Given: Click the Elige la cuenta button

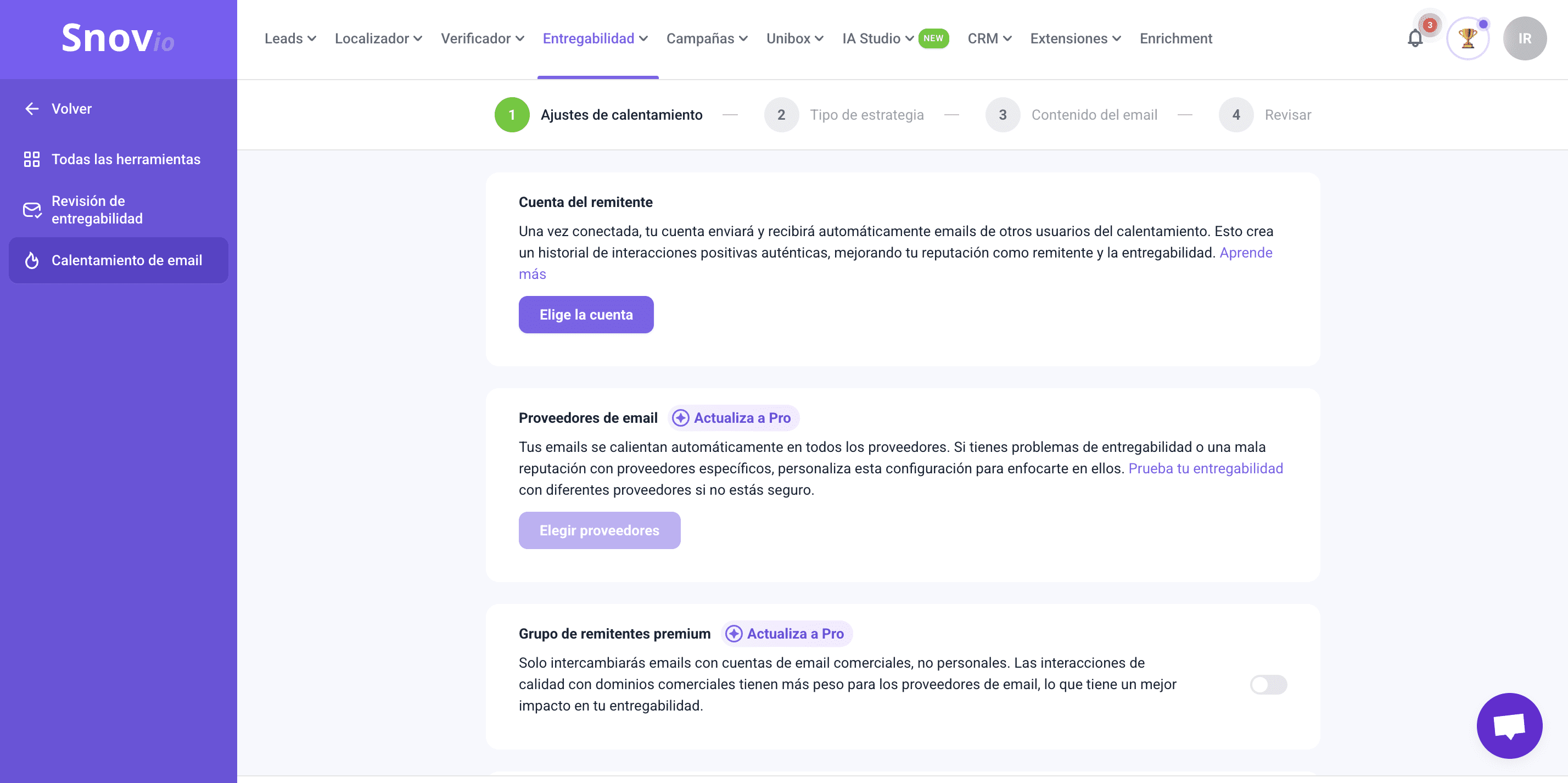Looking at the screenshot, I should [586, 314].
